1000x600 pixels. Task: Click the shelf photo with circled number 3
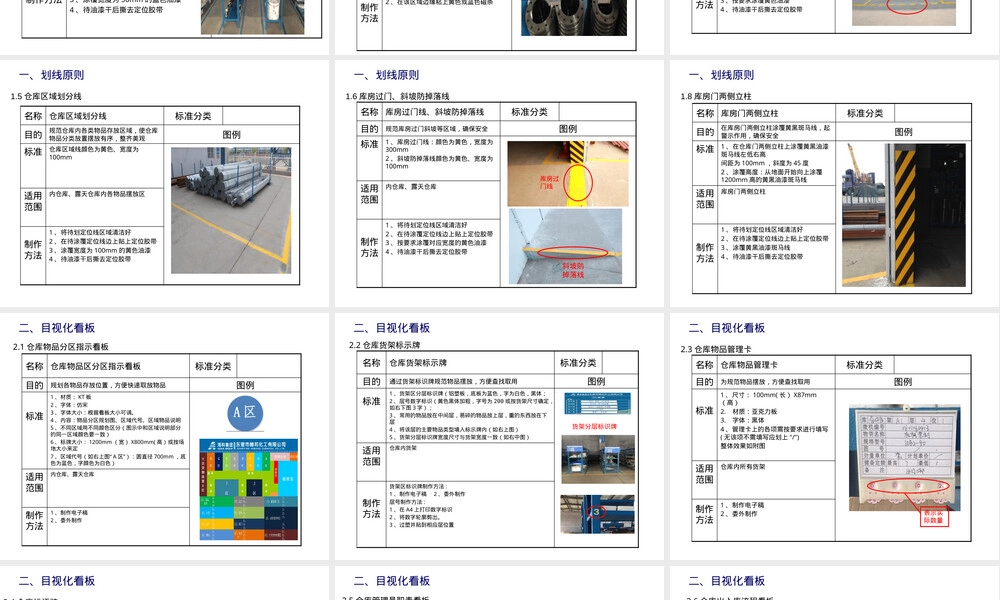(x=598, y=514)
